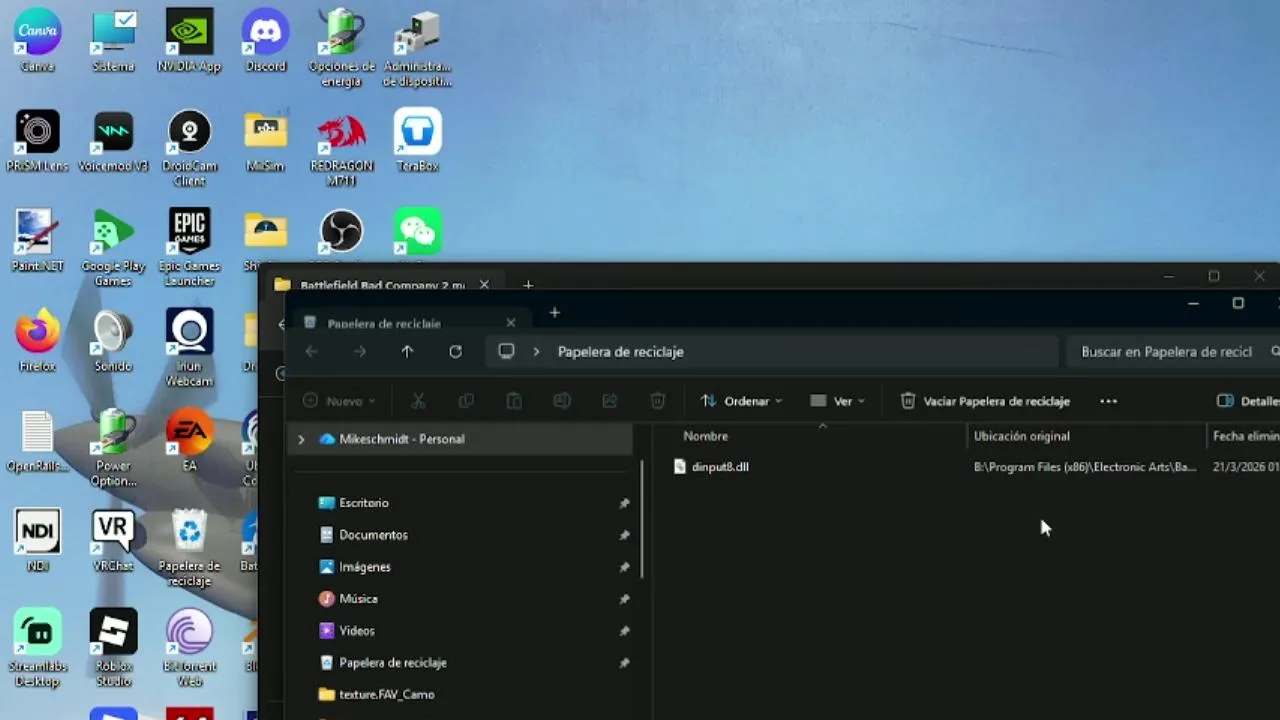Open texture.FAV_Camo folder in sidebar
1280x720 pixels.
[386, 695]
